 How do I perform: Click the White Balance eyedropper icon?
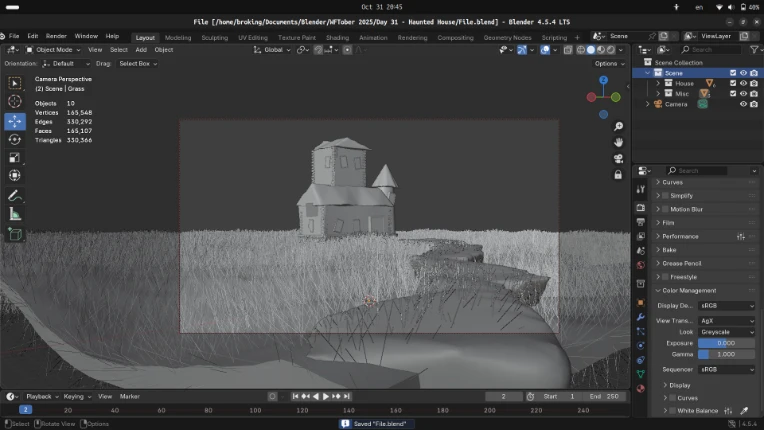[744, 411]
